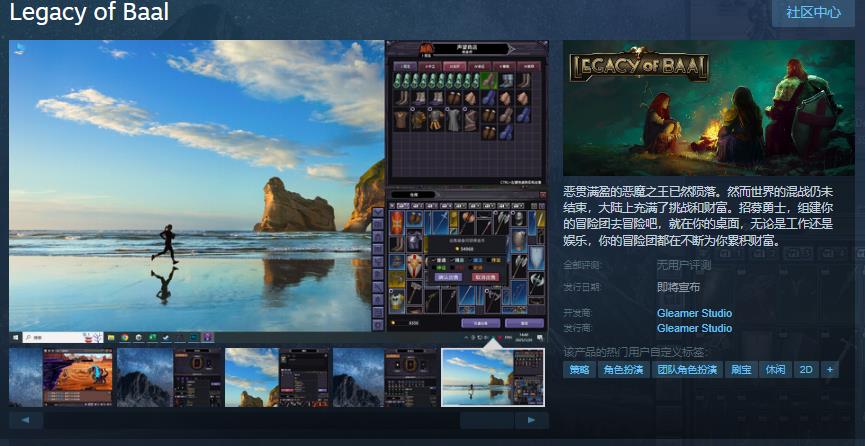Select the war hammer item in the inventory
865x446 pixels.
coord(414,292)
